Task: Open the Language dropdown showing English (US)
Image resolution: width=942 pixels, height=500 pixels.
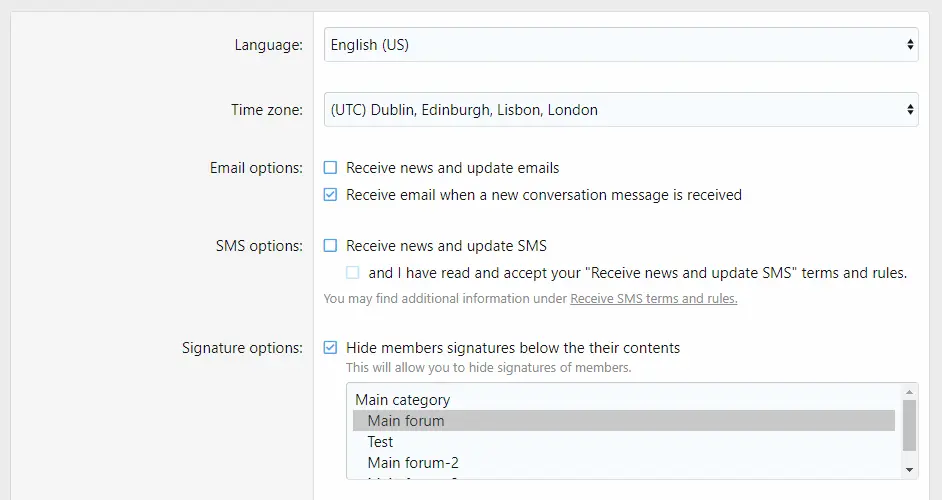Action: coord(621,44)
